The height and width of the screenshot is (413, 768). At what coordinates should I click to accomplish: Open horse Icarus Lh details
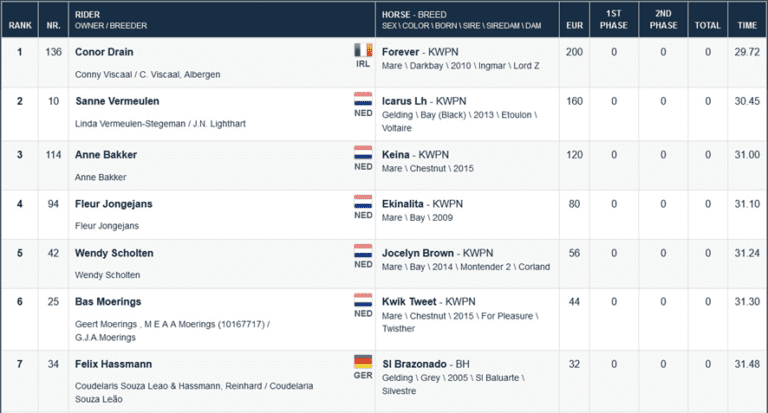pyautogui.click(x=404, y=101)
